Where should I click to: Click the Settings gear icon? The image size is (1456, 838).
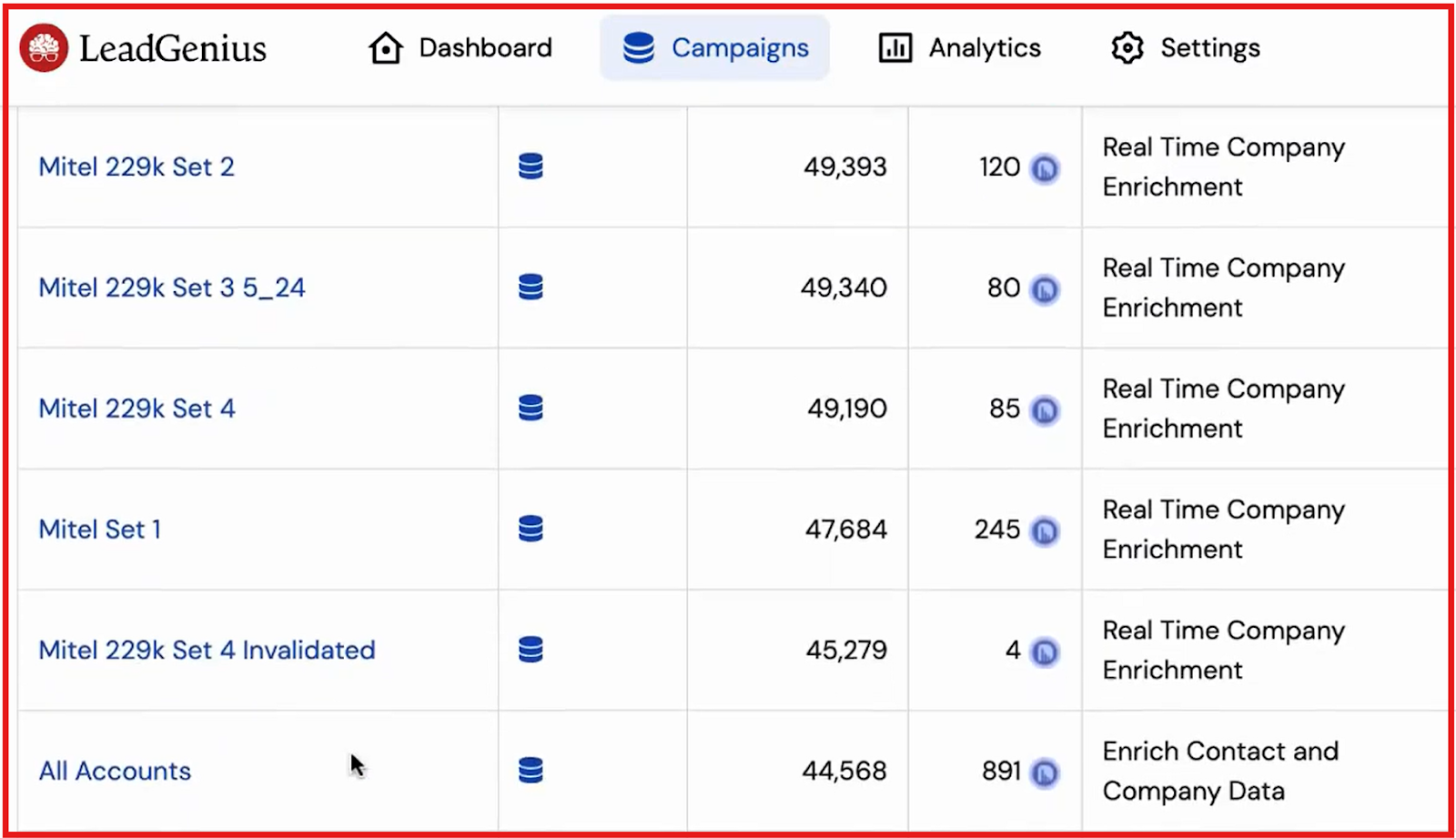(x=1127, y=47)
